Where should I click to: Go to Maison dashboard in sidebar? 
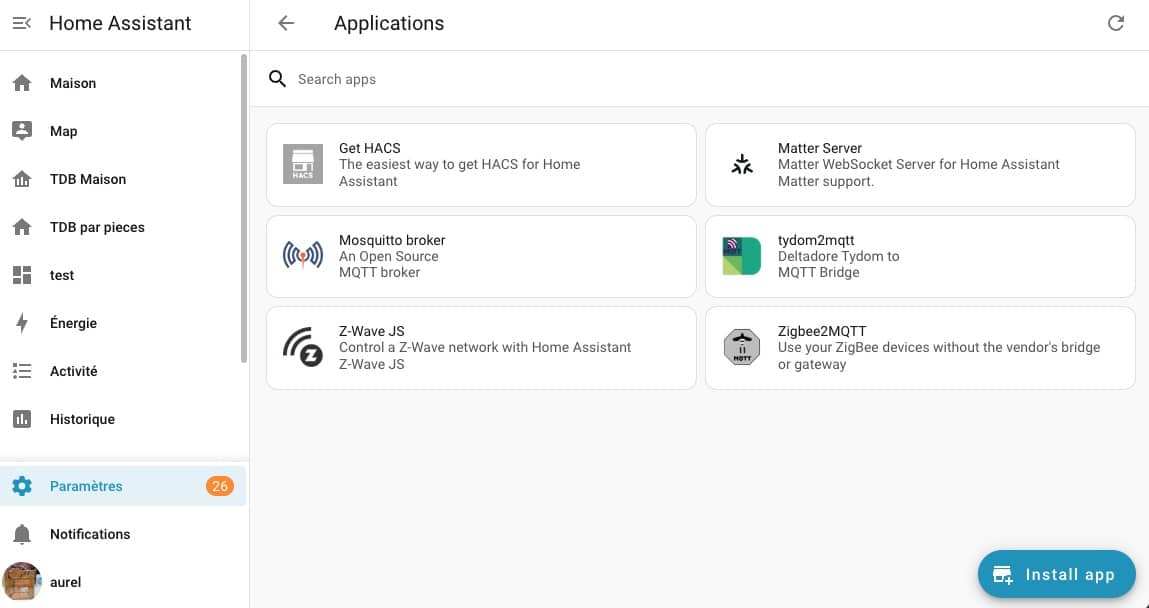pyautogui.click(x=73, y=83)
